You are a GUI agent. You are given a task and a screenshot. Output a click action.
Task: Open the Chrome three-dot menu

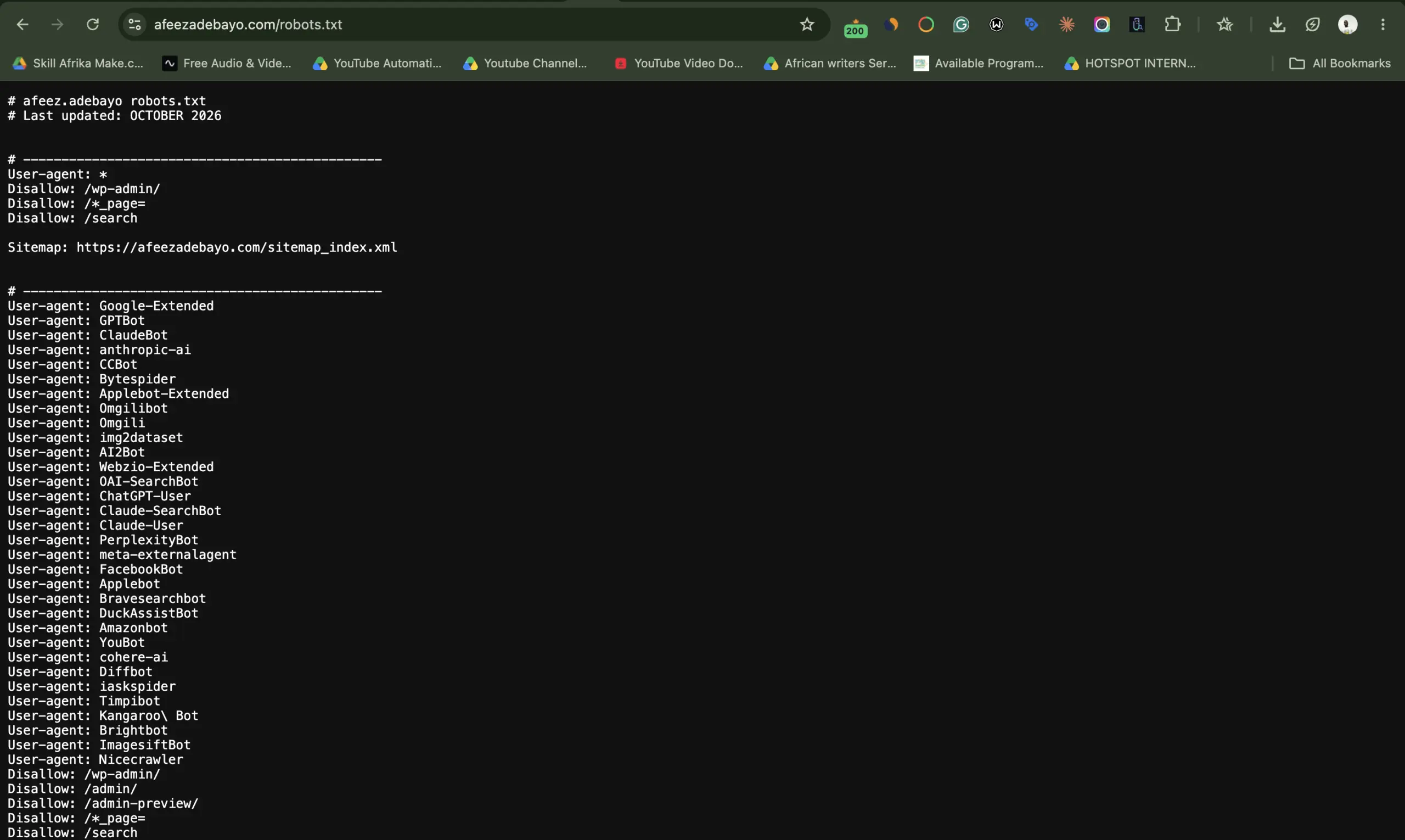pos(1383,24)
